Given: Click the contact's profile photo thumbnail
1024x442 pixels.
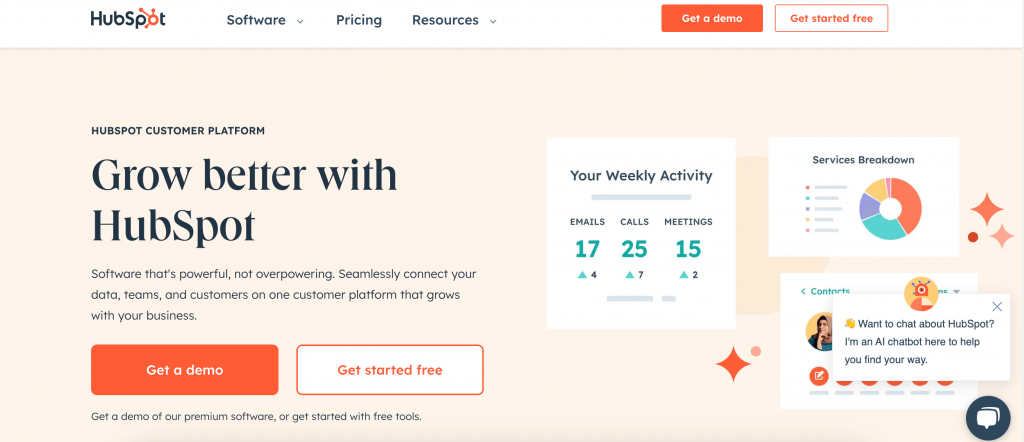Looking at the screenshot, I should click(x=820, y=332).
